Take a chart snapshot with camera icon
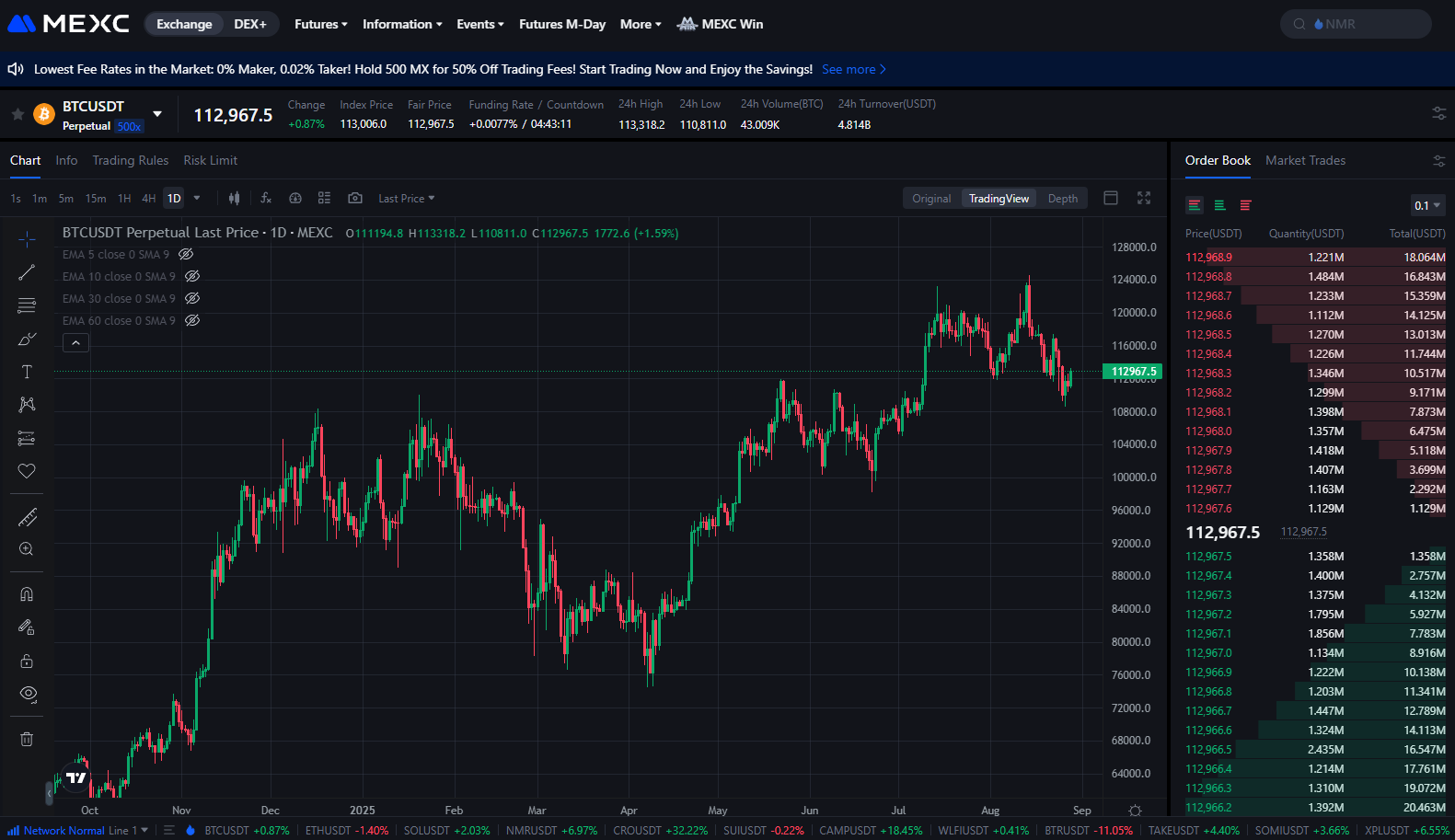This screenshot has width=1455, height=840. pyautogui.click(x=354, y=198)
